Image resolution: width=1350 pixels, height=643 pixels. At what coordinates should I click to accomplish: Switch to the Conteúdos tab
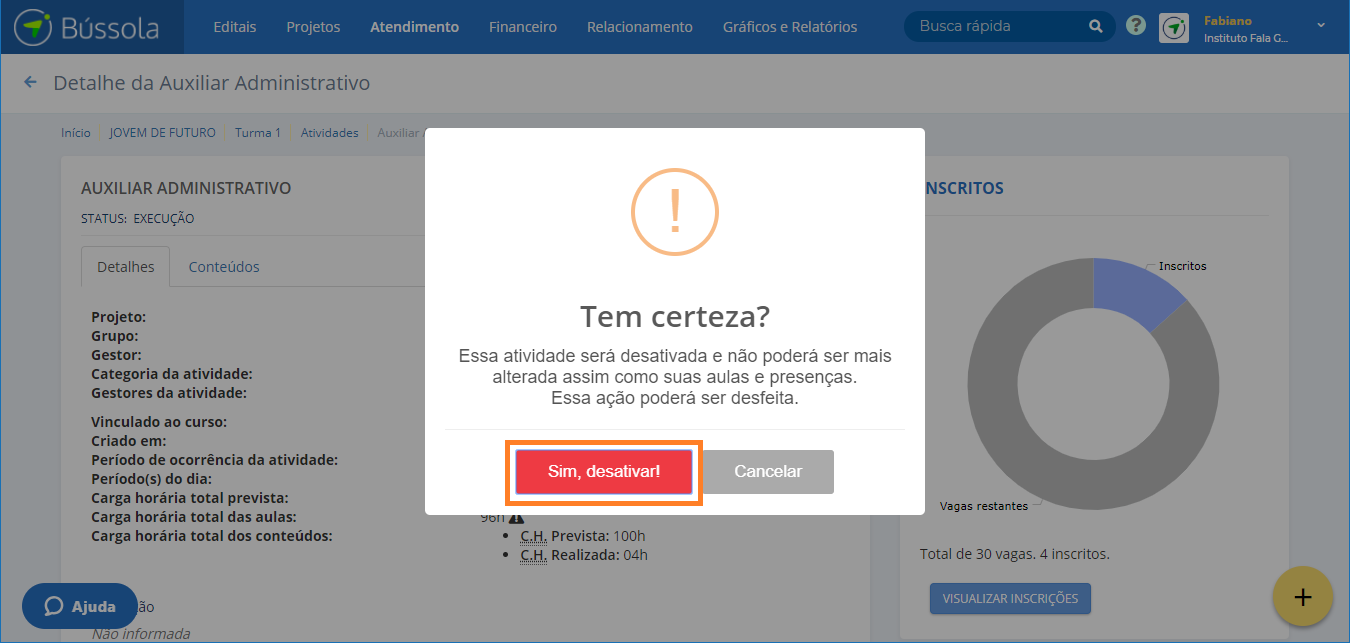pyautogui.click(x=224, y=267)
